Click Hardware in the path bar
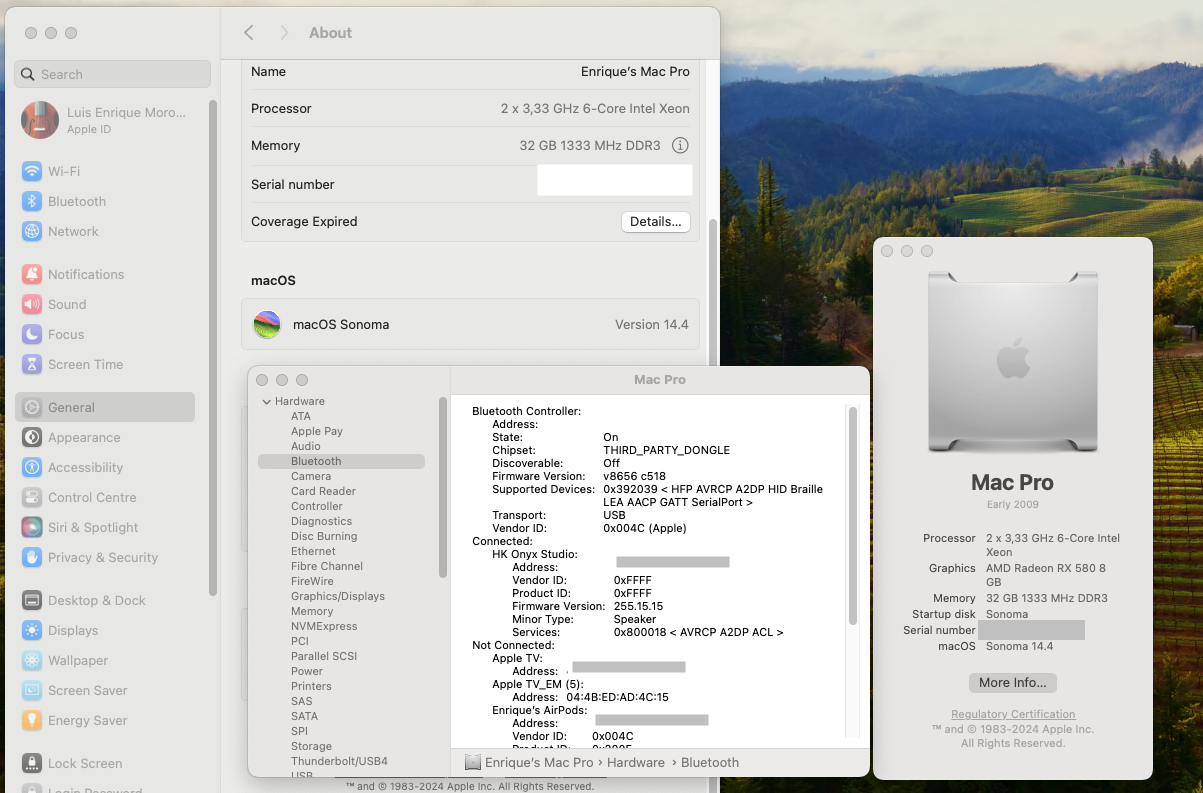 636,762
